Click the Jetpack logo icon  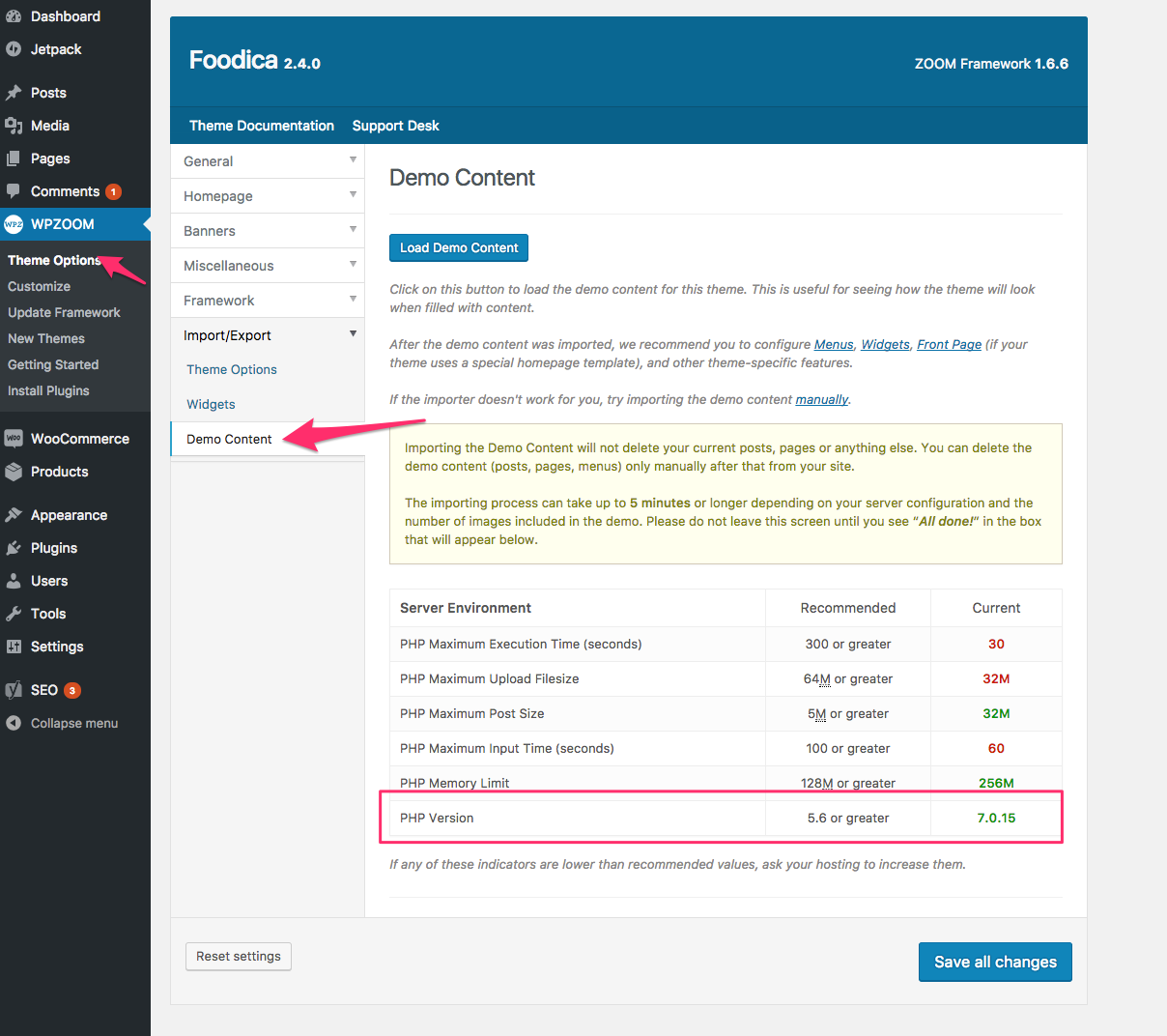[x=14, y=49]
